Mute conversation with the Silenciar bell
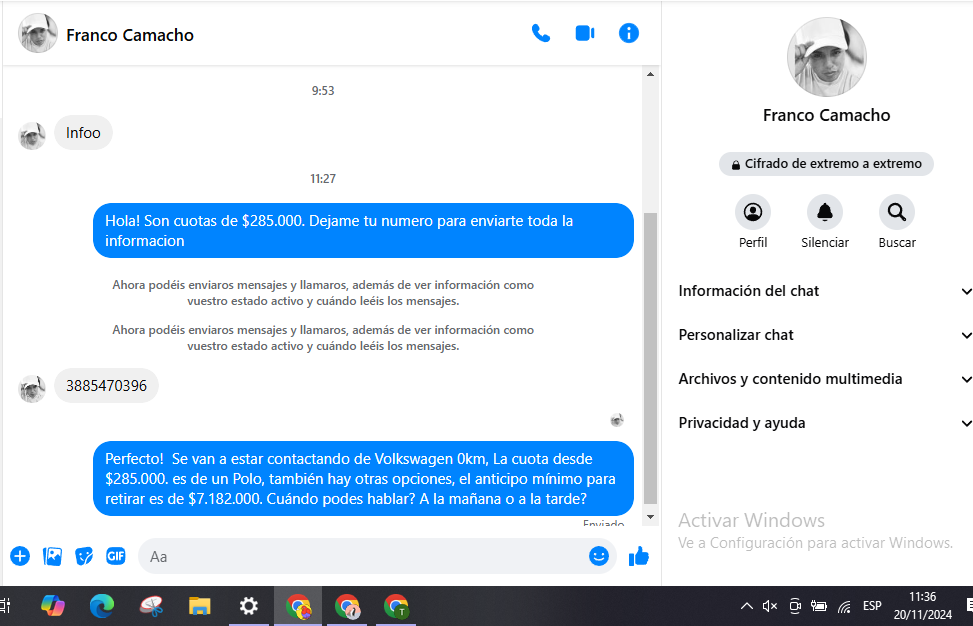The height and width of the screenshot is (626, 973). click(x=825, y=212)
